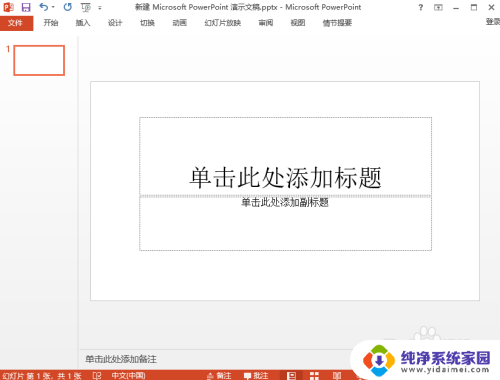Open the Customize Quick Access Toolbar dropdown
Screen dimensions: 500x380
pos(100,7)
